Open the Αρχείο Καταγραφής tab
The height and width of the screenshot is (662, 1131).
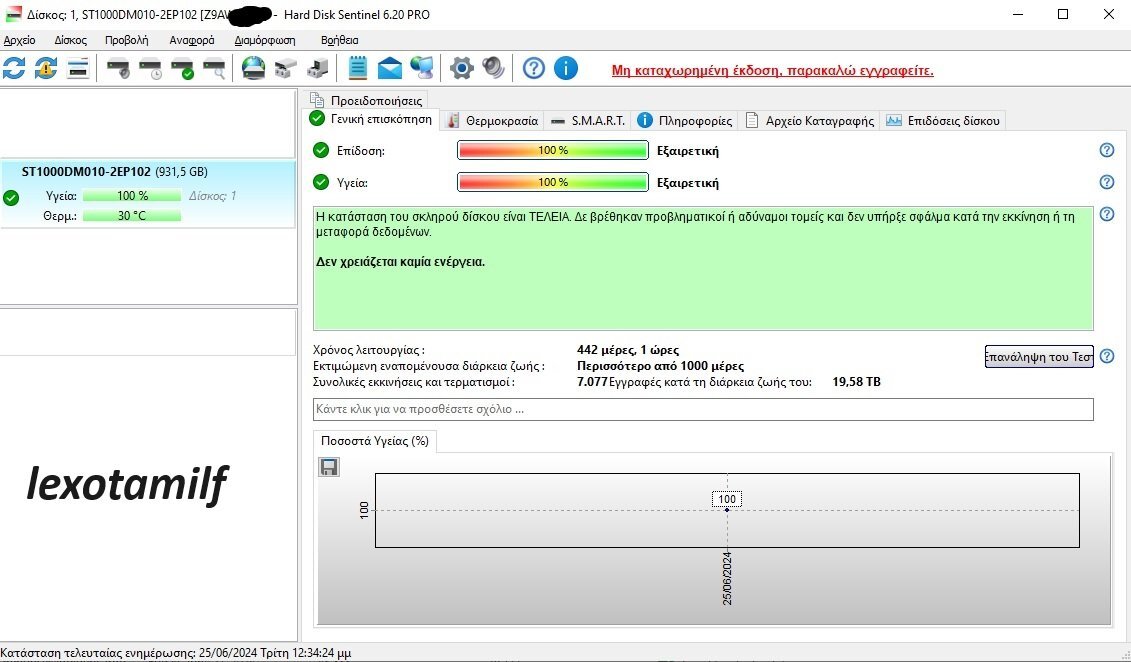[810, 120]
